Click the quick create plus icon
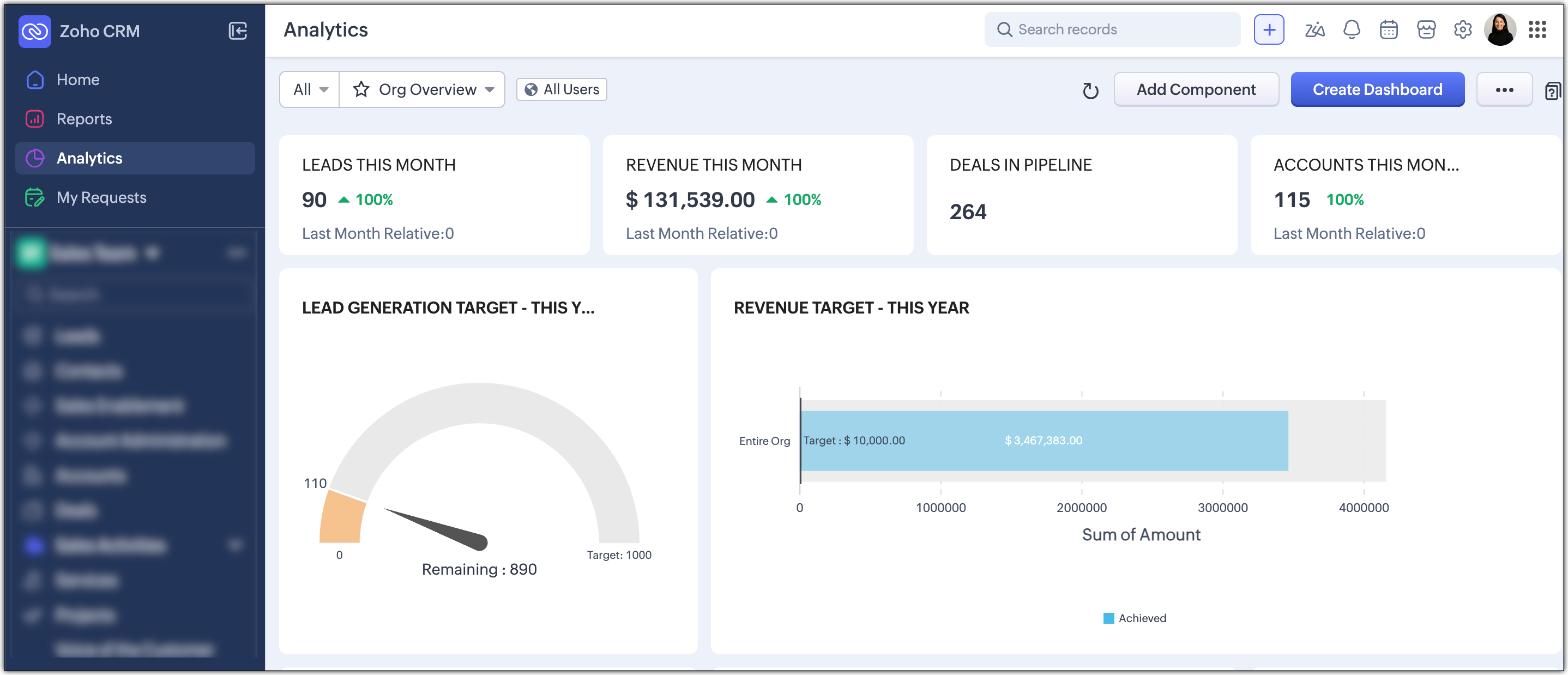The height and width of the screenshot is (675, 1568). click(x=1269, y=29)
